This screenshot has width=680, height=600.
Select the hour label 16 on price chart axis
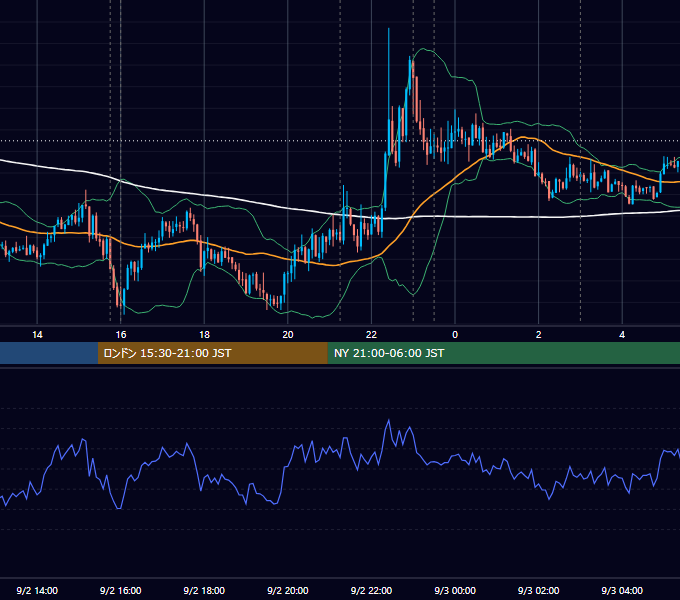(121, 335)
